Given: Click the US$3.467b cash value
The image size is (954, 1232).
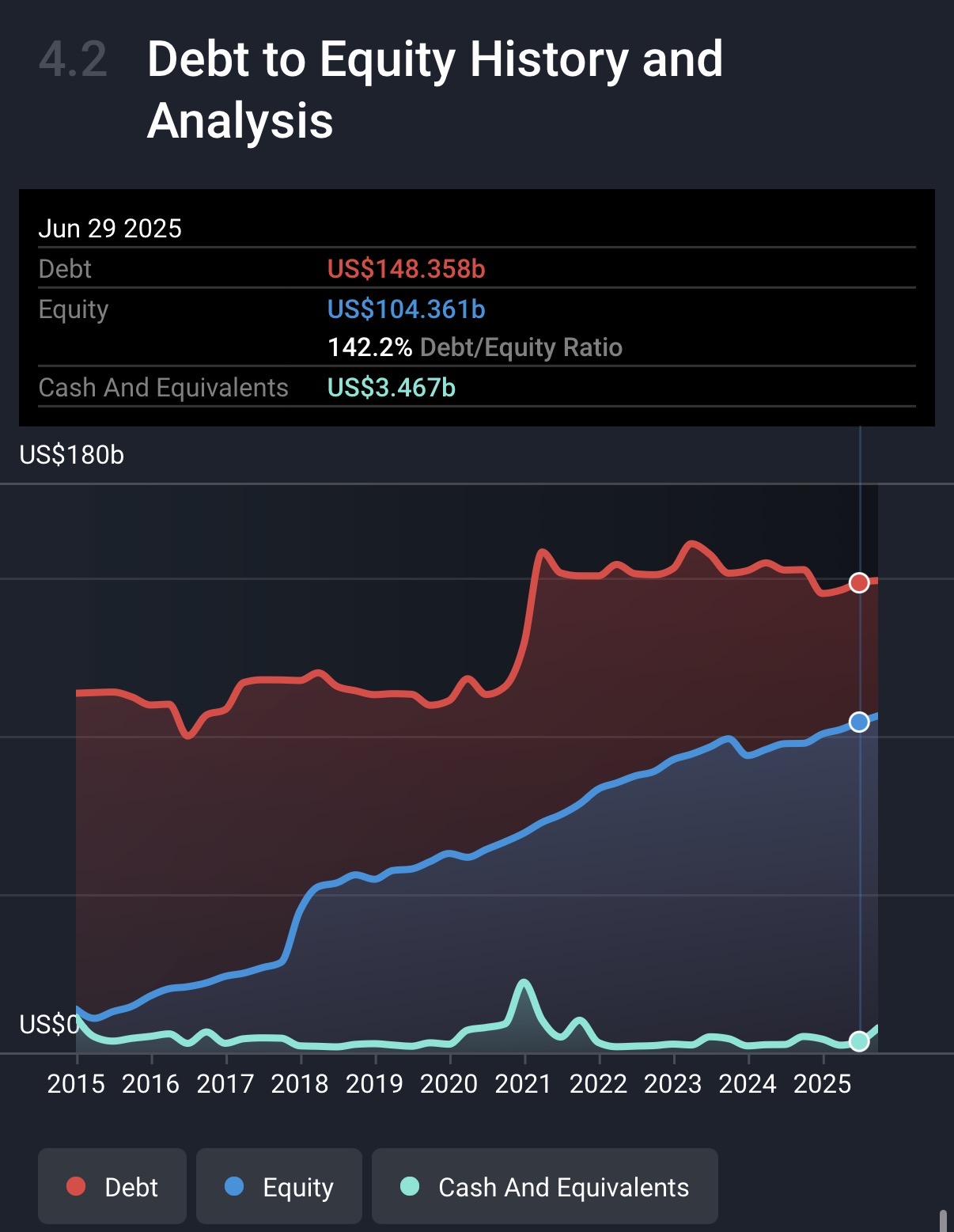Looking at the screenshot, I should click(x=392, y=388).
